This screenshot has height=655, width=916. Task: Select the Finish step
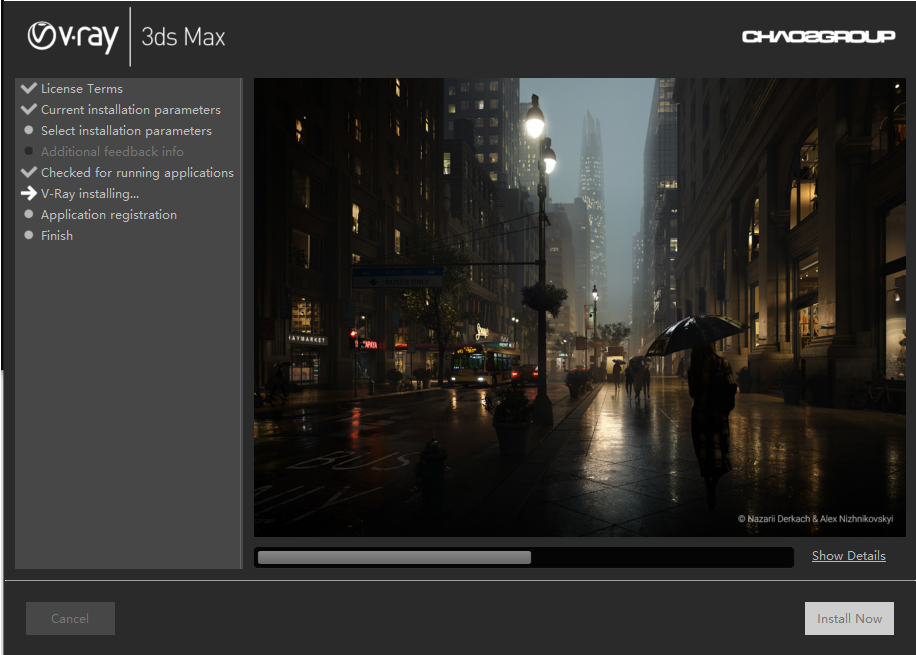click(x=57, y=236)
